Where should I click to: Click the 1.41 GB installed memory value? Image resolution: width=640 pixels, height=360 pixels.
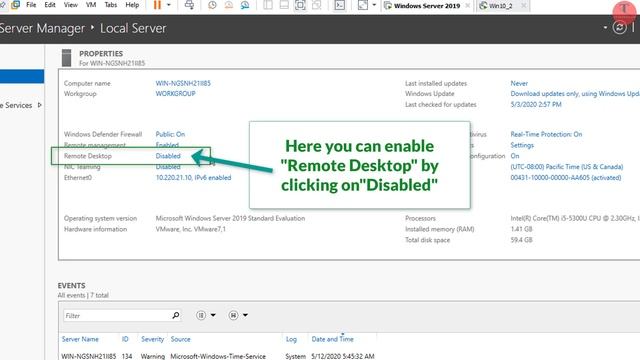point(521,229)
